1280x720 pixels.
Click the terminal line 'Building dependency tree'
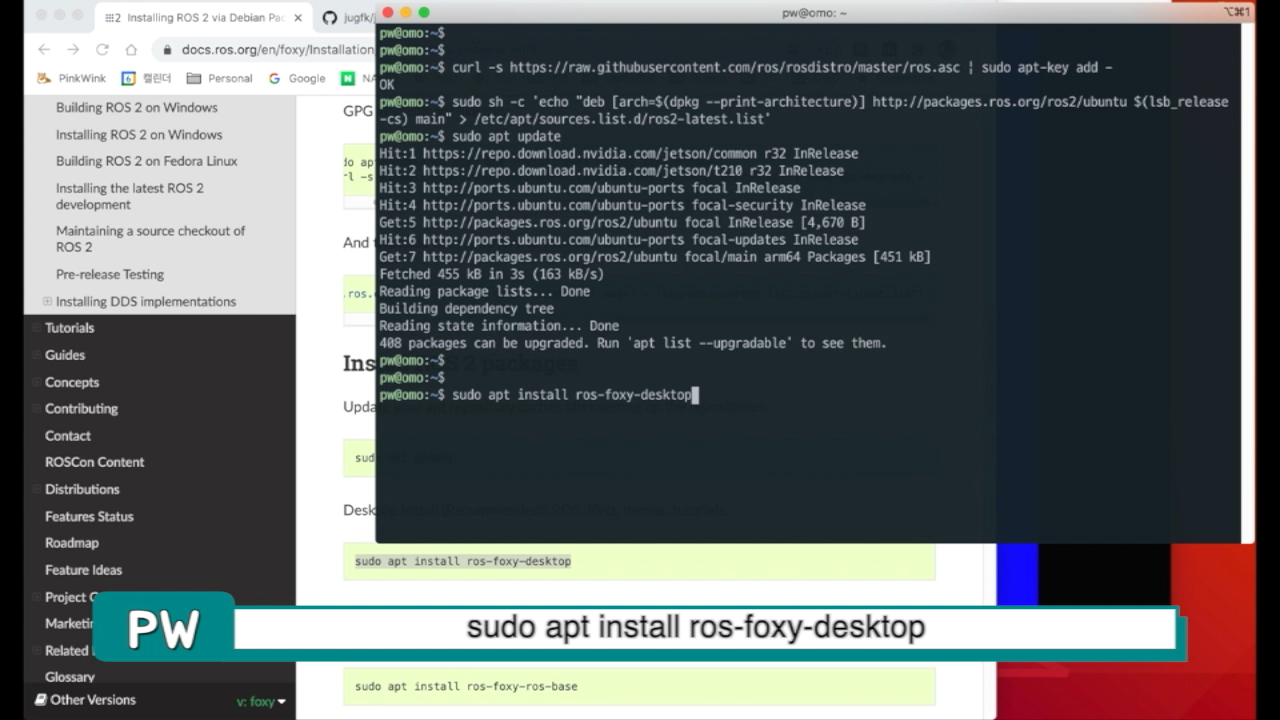(466, 308)
